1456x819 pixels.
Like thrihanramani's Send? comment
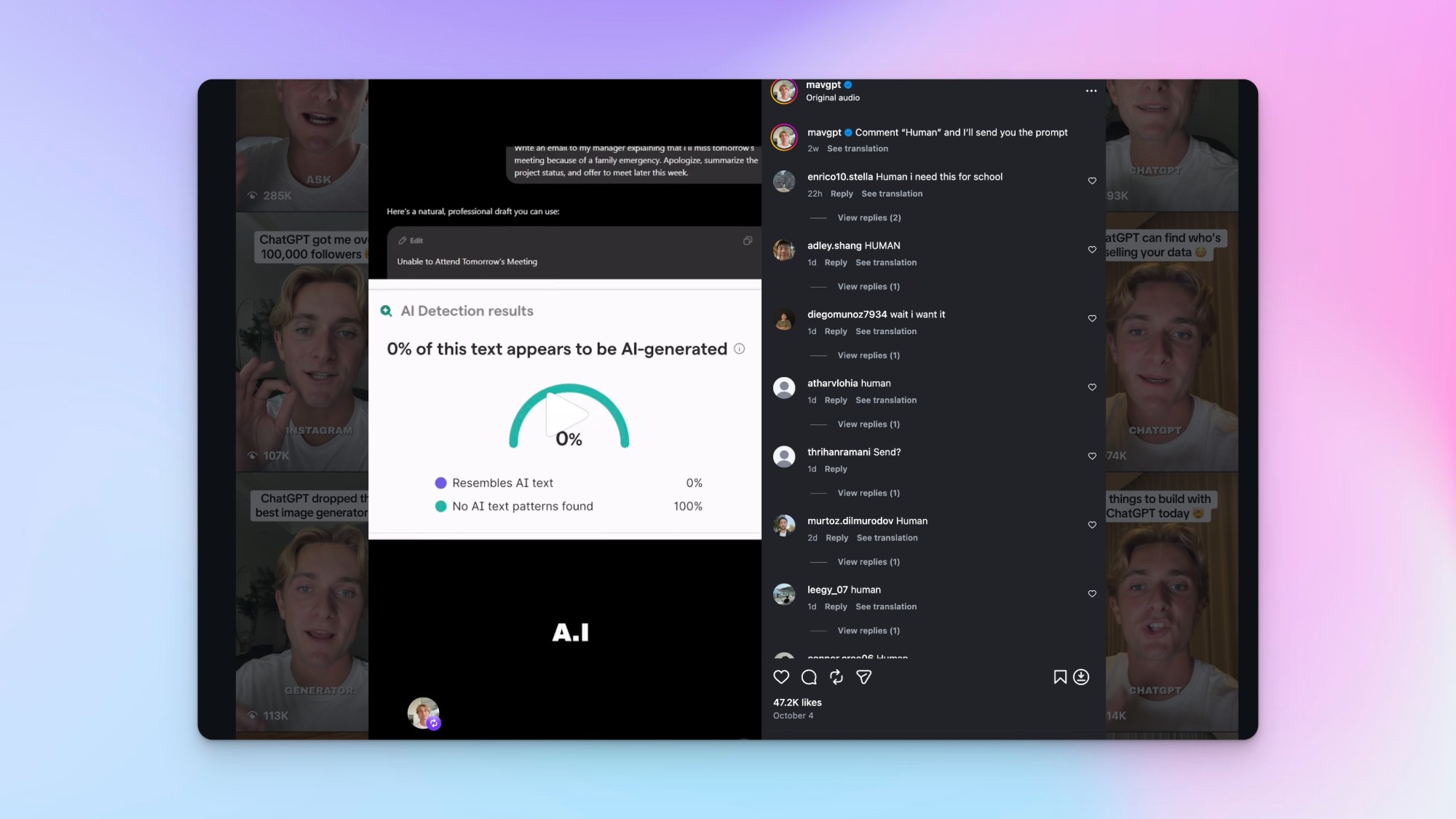(1092, 456)
